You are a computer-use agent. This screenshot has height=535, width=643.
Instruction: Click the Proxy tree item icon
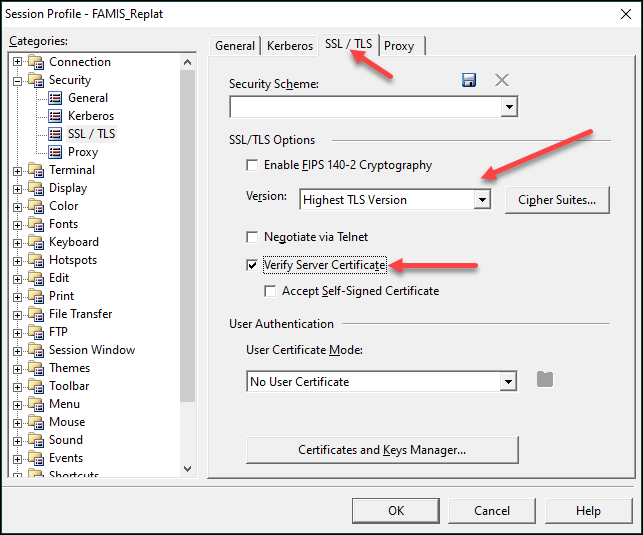(56, 152)
